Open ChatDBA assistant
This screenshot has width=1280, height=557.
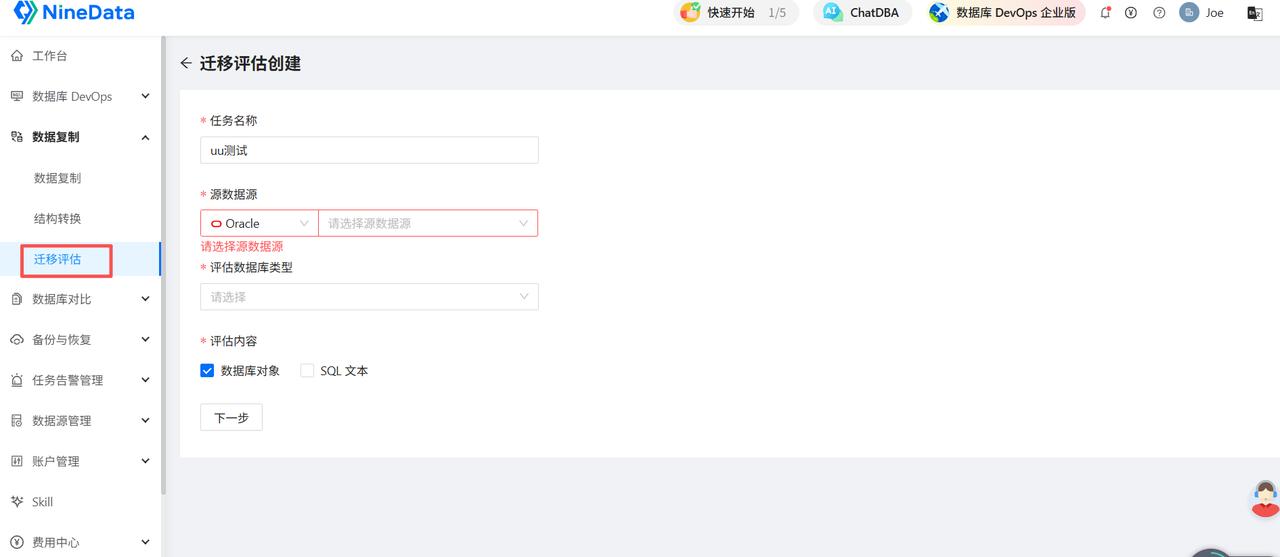coord(861,13)
